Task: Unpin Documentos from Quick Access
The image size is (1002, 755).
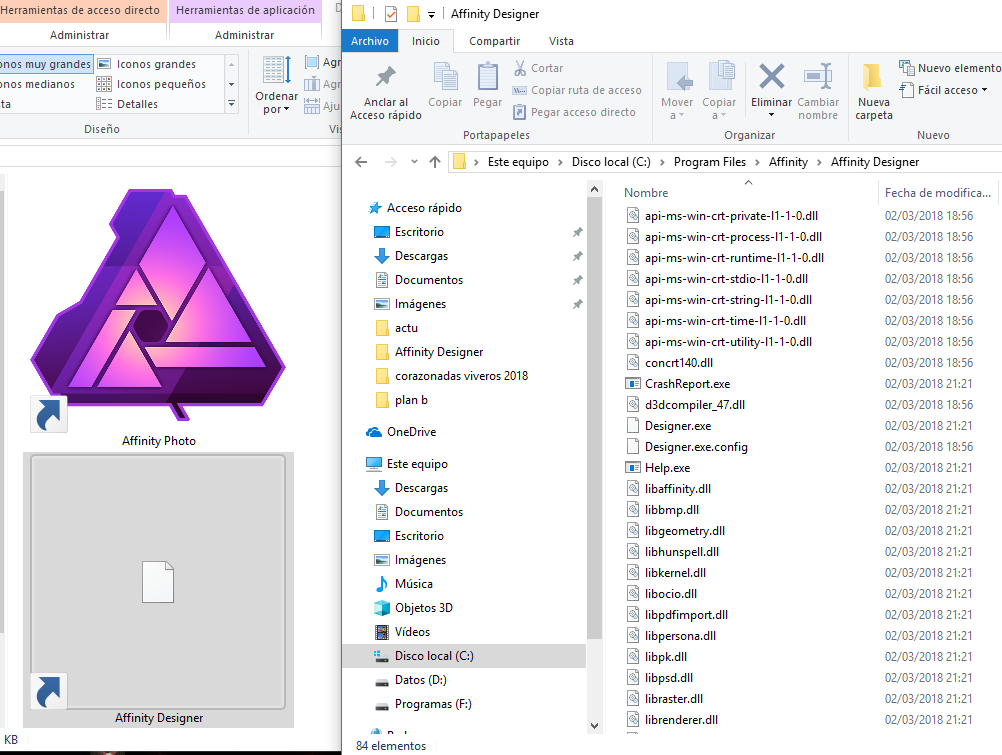Action: click(577, 279)
